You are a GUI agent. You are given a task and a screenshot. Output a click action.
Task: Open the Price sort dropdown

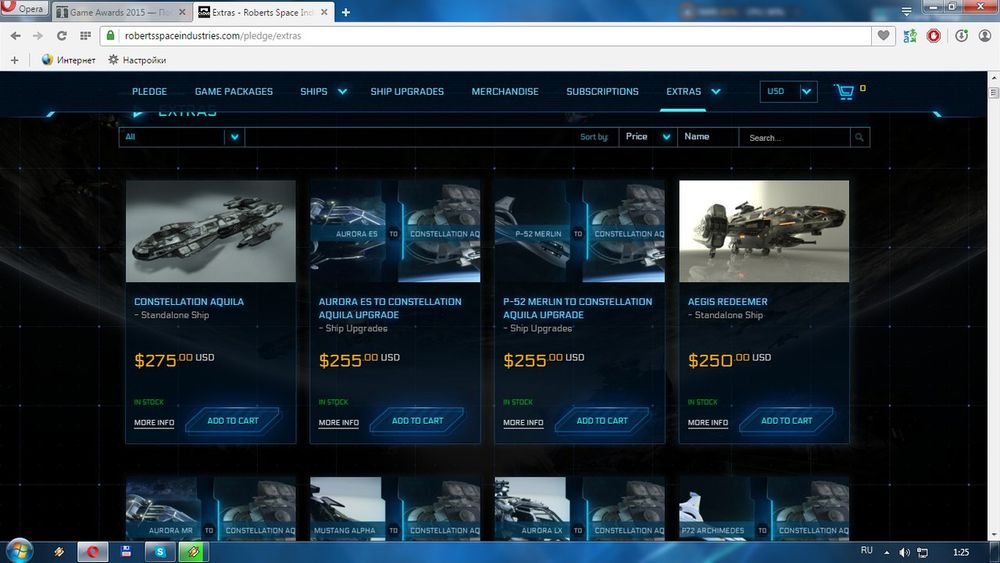(x=648, y=137)
